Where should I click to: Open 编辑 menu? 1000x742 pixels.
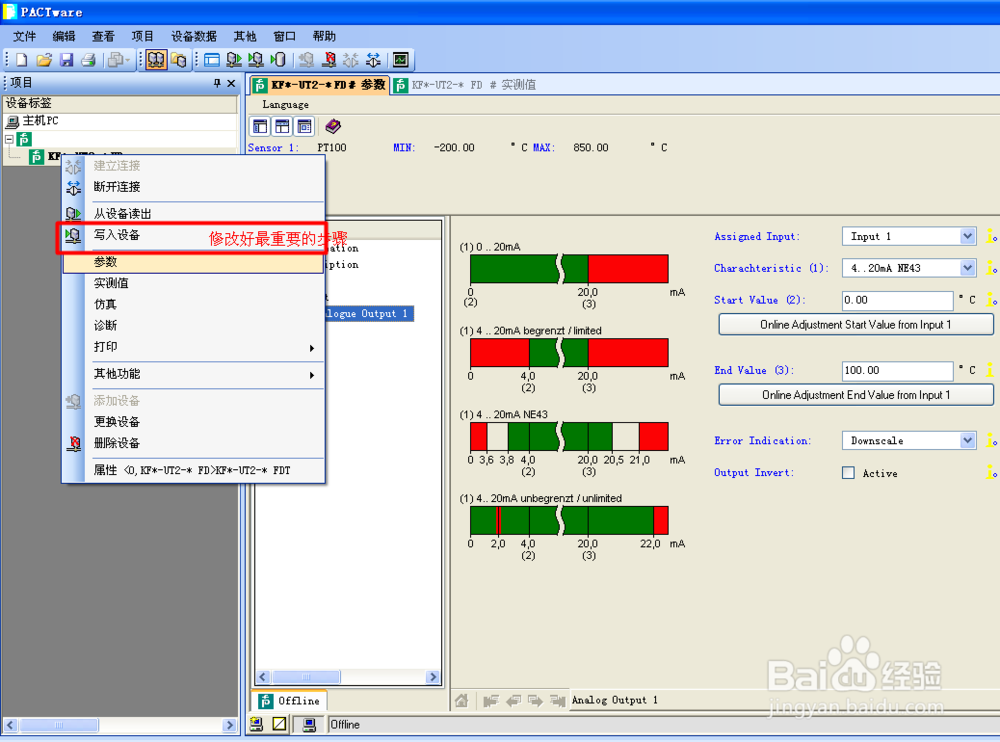click(x=64, y=36)
